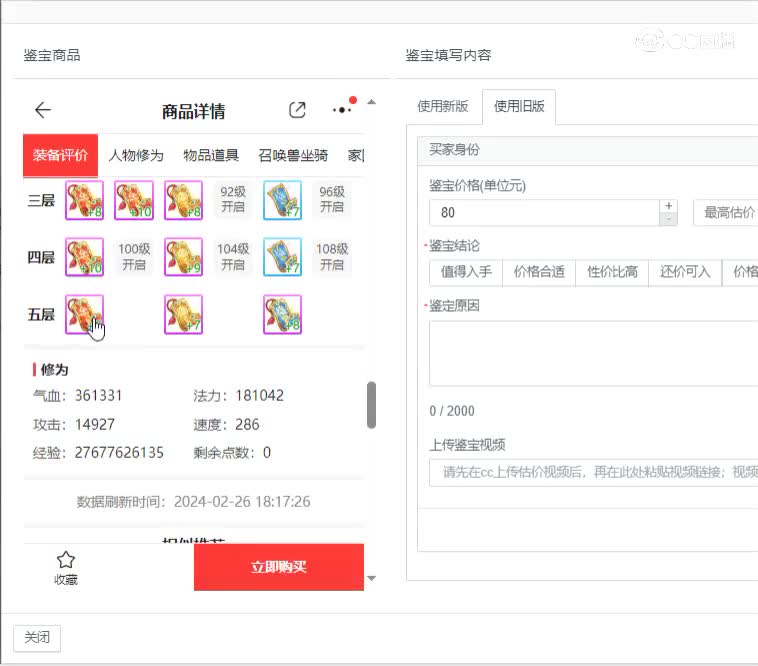Click the 鉴宝价格 input showing 80
The width and height of the screenshot is (758, 666).
(544, 213)
